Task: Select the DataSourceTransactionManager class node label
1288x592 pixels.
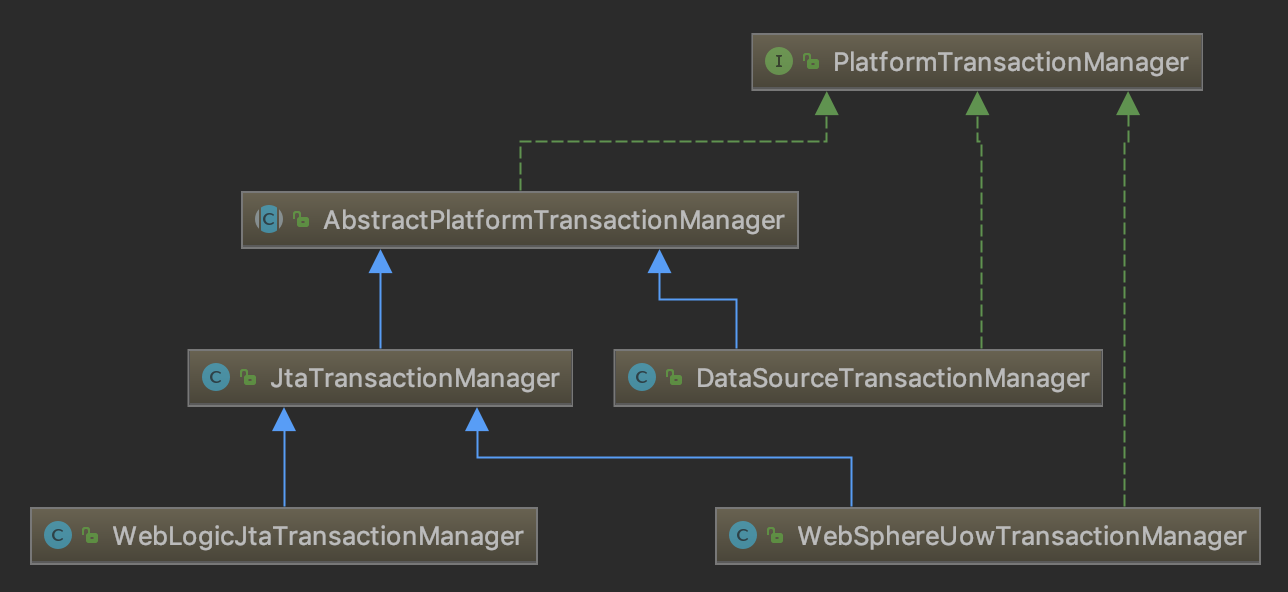Action: [892, 378]
